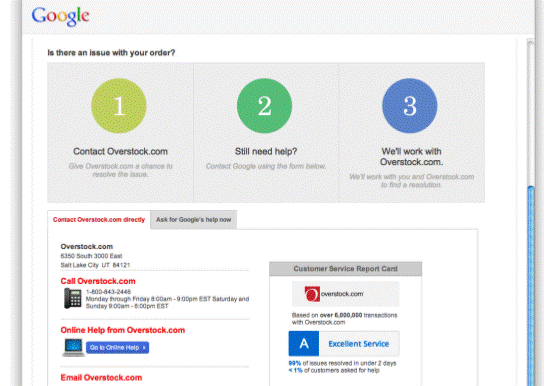Click the Customer Service Report Card header

(x=345, y=269)
